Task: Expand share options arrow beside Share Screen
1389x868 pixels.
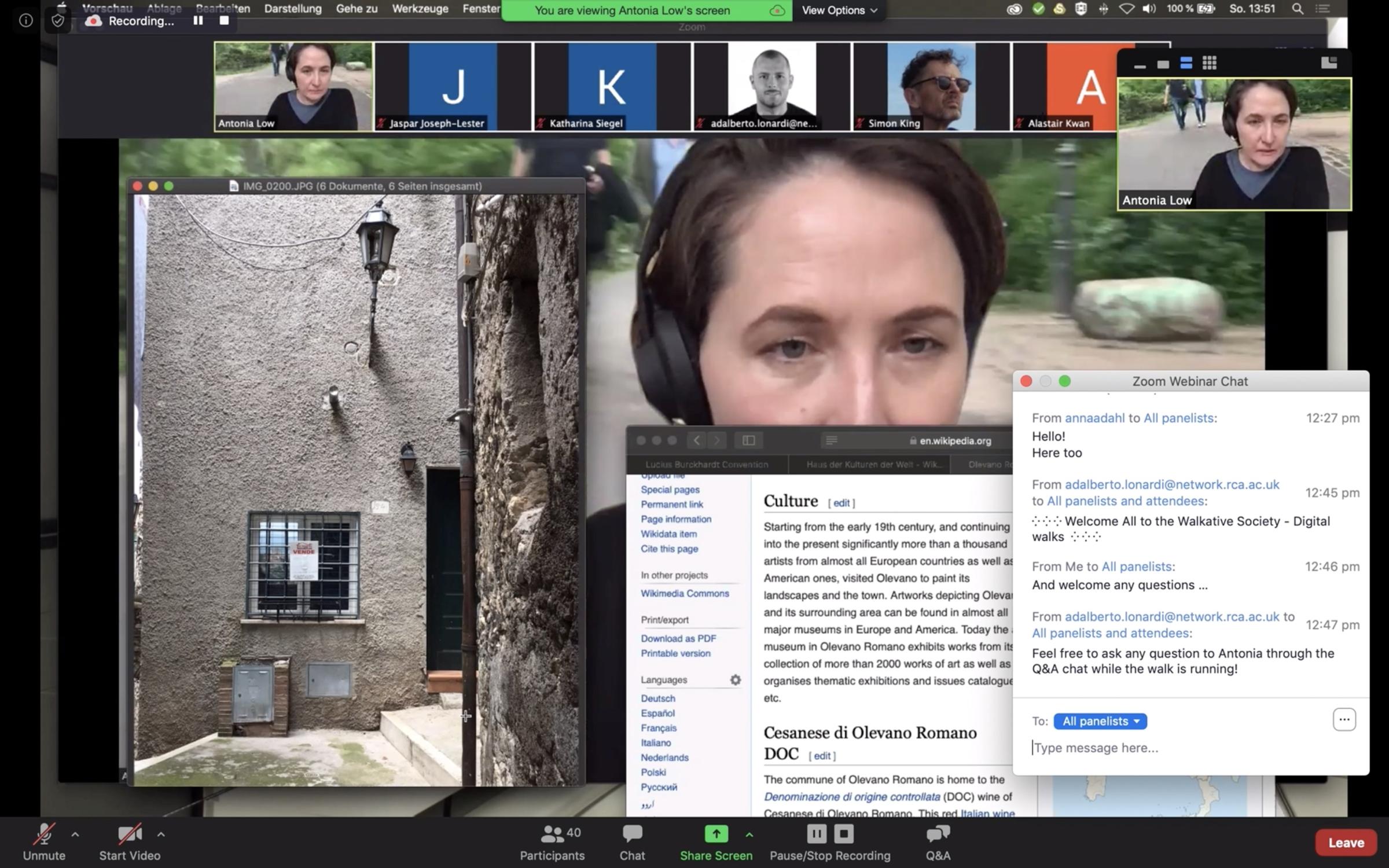Action: tap(749, 834)
